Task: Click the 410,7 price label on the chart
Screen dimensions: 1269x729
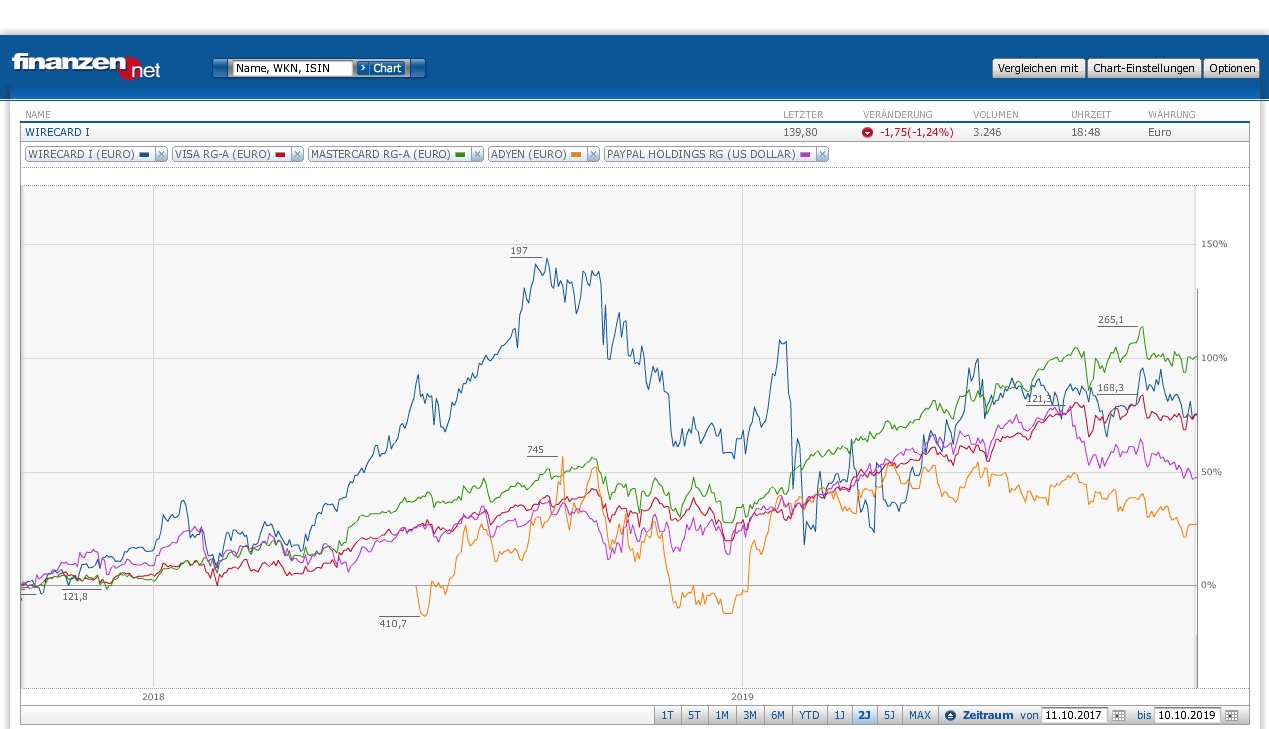Action: [x=393, y=623]
